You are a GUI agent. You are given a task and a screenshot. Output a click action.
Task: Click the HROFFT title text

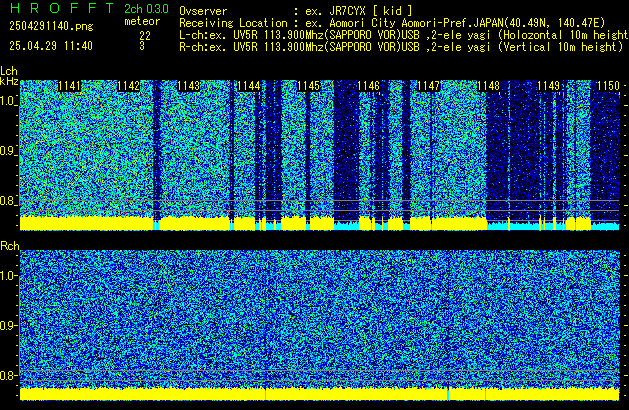[x=62, y=8]
